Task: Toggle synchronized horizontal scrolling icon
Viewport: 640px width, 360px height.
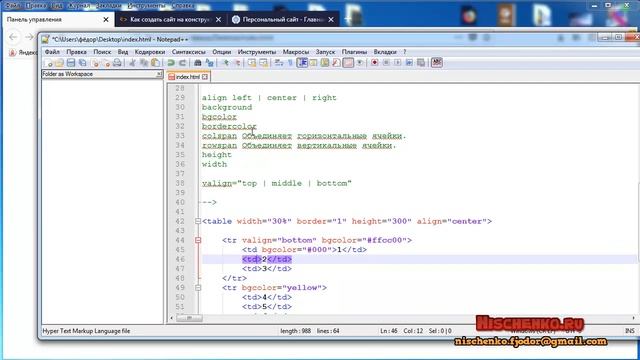Action: point(263,63)
